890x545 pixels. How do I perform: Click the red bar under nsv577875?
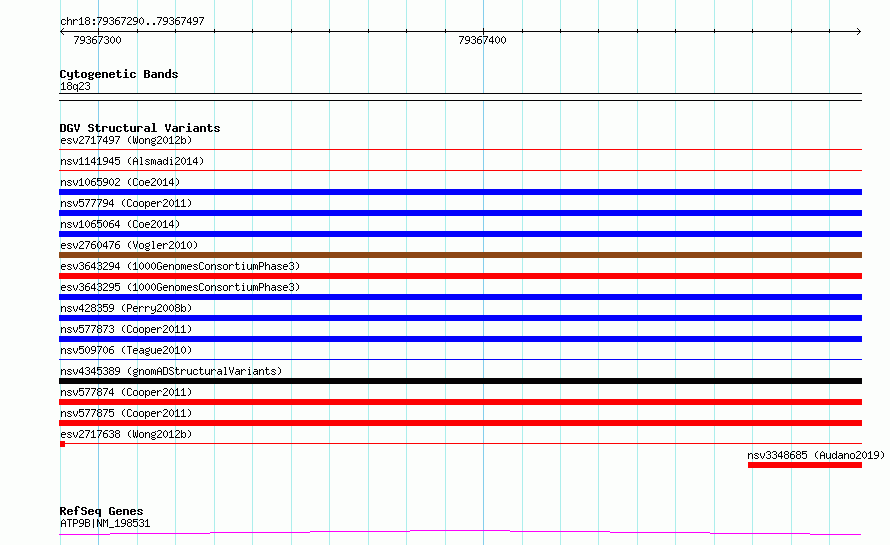click(460, 423)
